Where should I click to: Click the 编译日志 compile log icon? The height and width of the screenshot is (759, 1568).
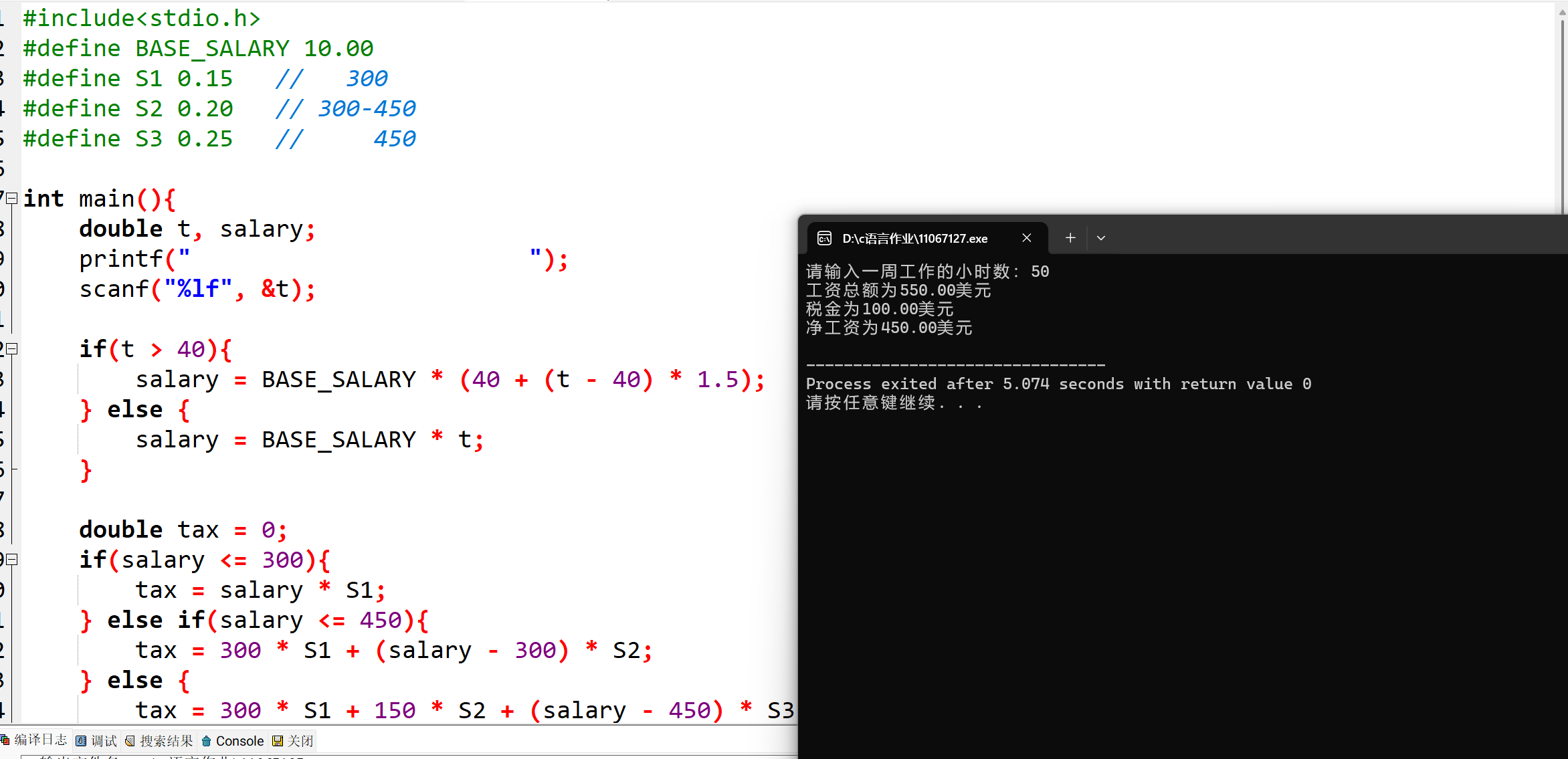click(x=5, y=740)
